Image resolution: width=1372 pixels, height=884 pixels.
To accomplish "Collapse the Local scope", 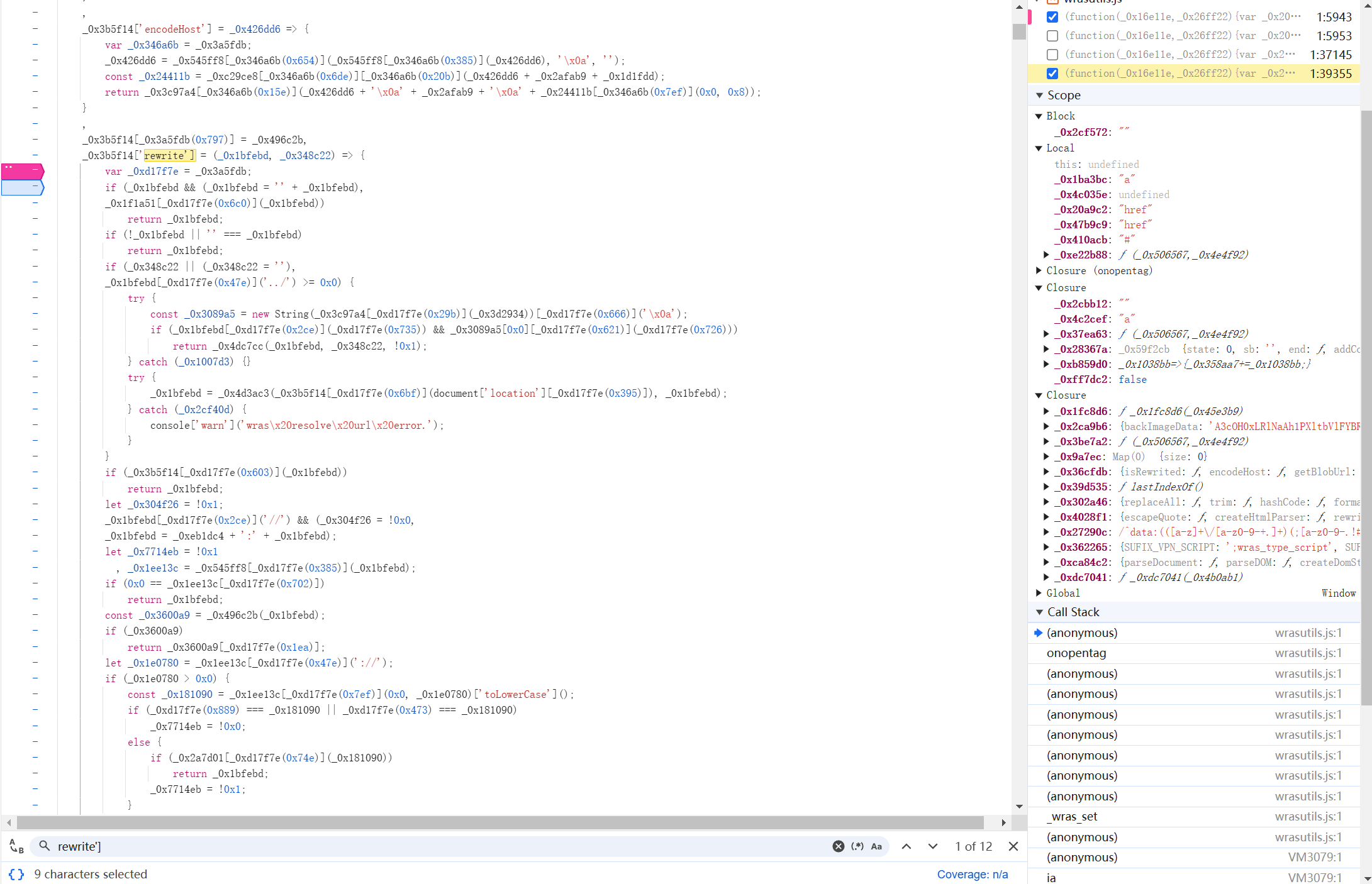I will [x=1039, y=148].
